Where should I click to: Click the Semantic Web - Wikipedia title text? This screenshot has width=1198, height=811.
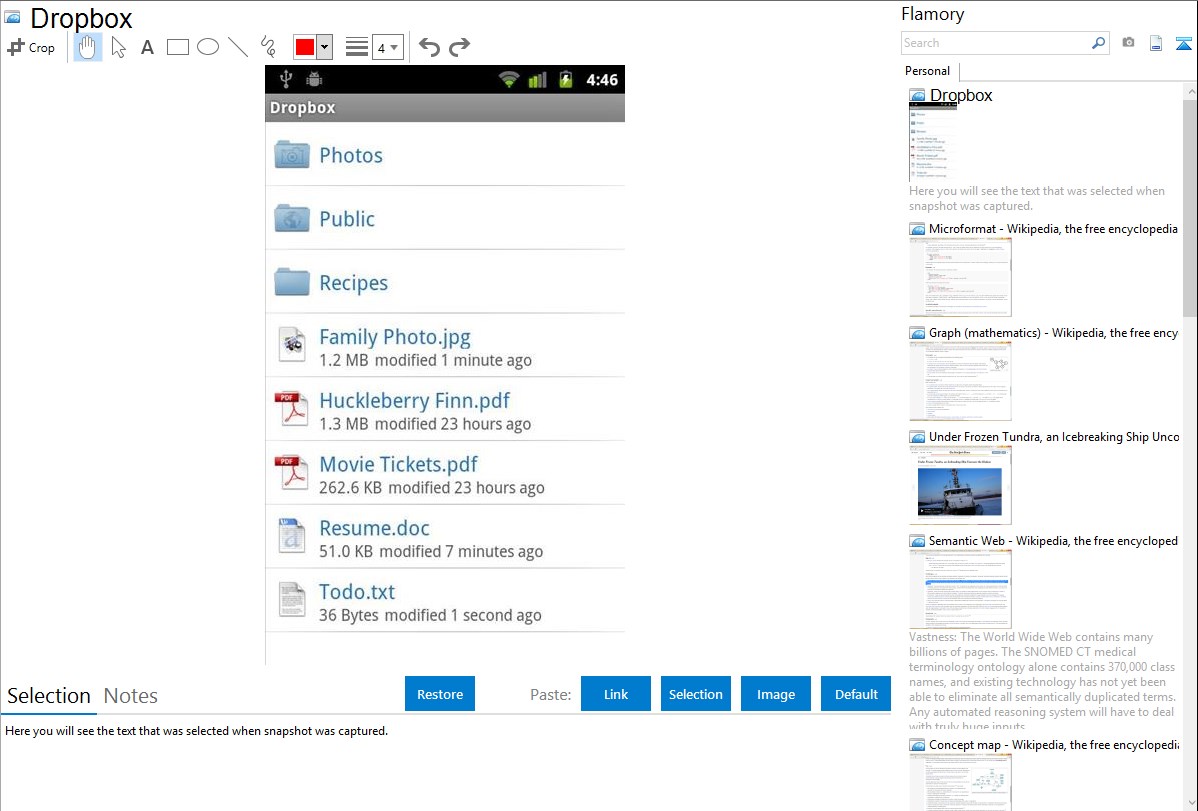pyautogui.click(x=1053, y=540)
